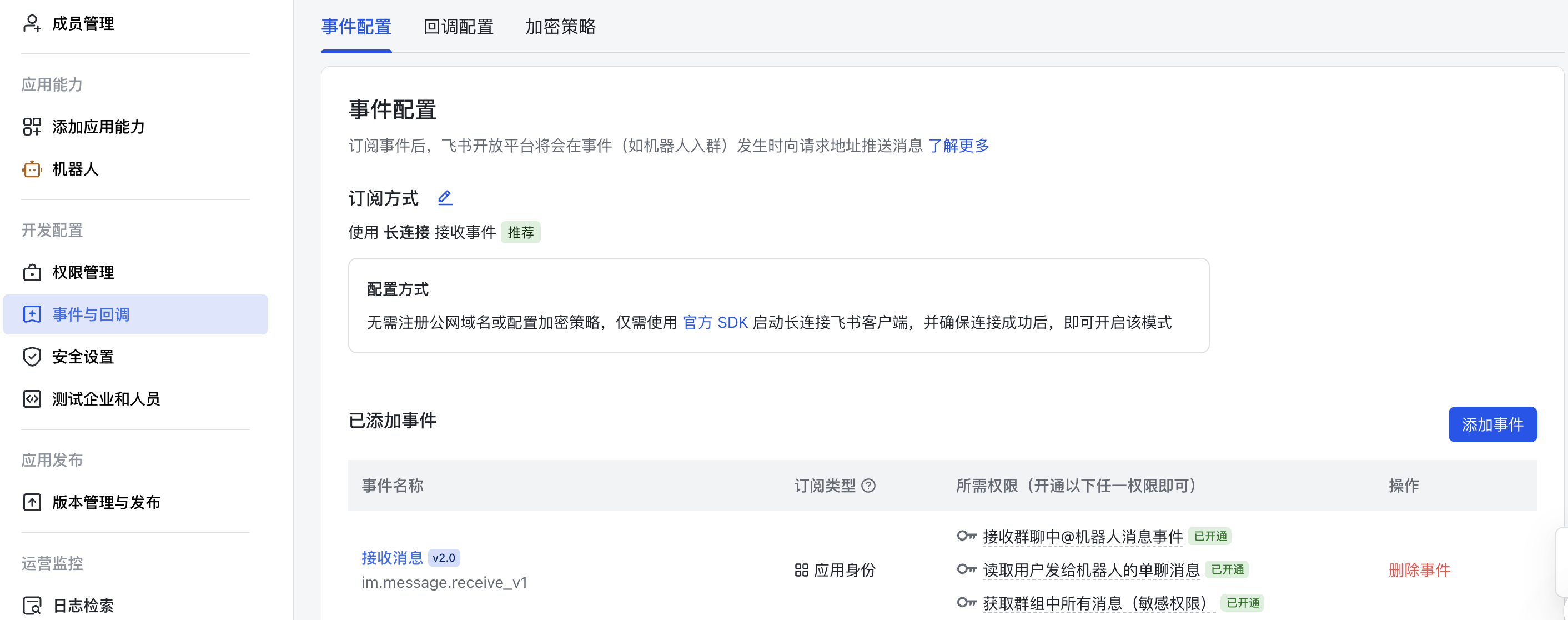The image size is (1568, 620).
Task: Click the key icon before 接收群聊中@机器人消息事件
Action: (966, 537)
